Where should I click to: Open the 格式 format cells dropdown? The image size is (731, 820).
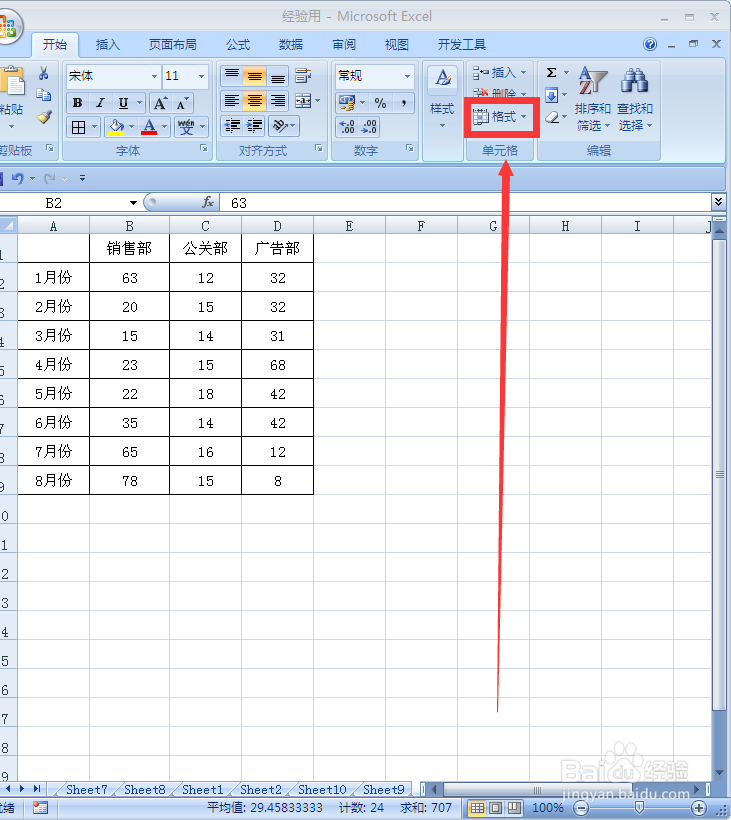click(500, 117)
